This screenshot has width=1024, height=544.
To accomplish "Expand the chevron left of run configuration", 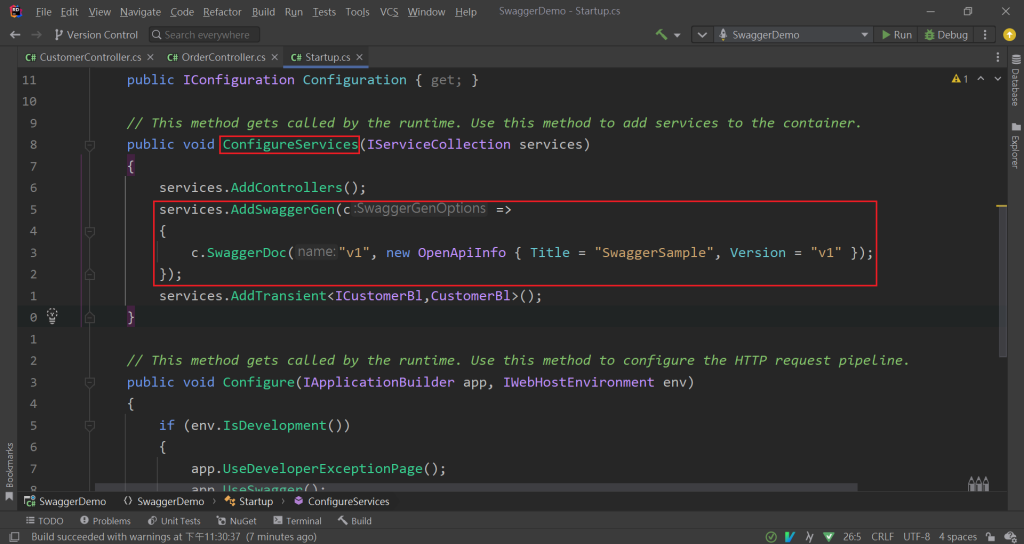I will point(702,35).
